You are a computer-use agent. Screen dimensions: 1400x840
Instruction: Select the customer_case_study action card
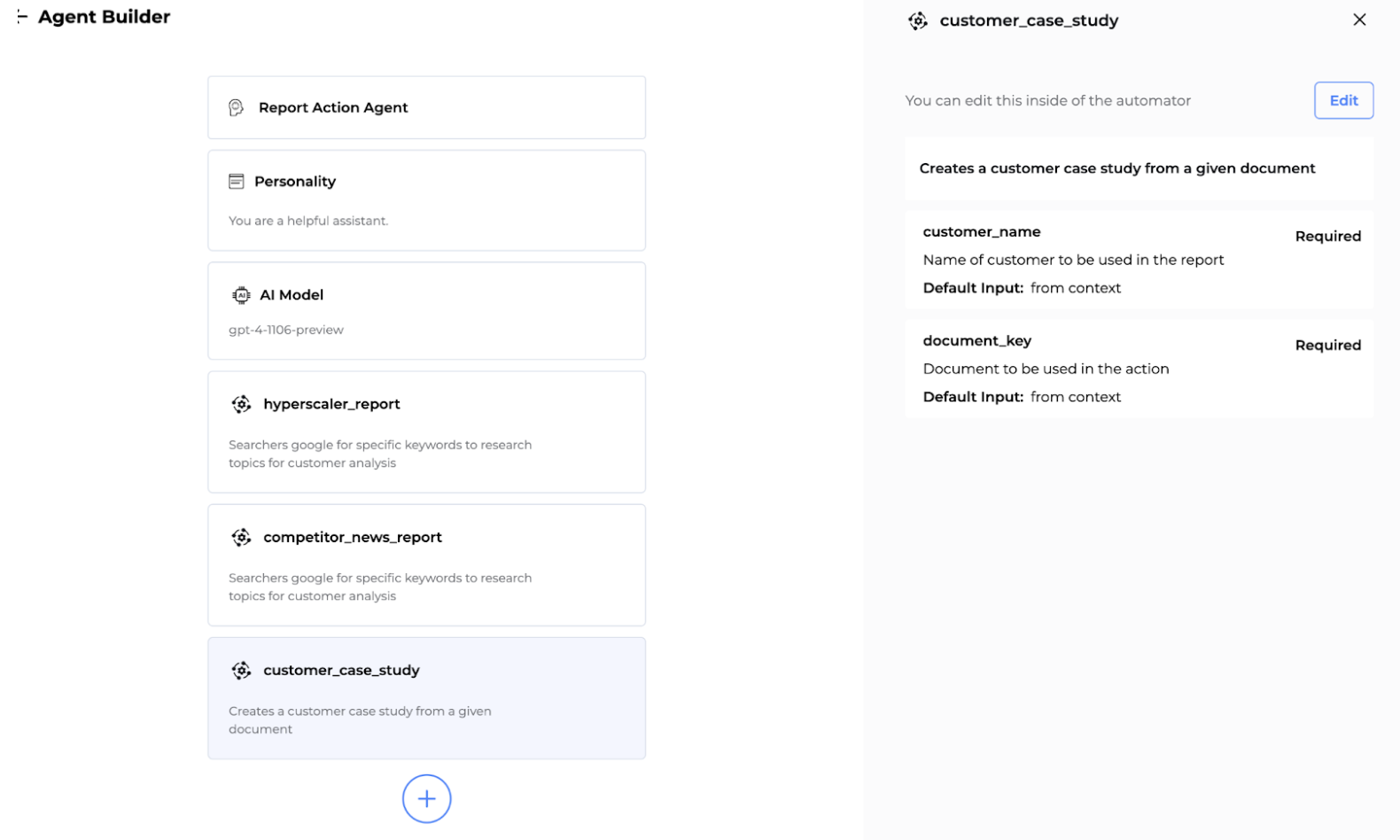426,698
